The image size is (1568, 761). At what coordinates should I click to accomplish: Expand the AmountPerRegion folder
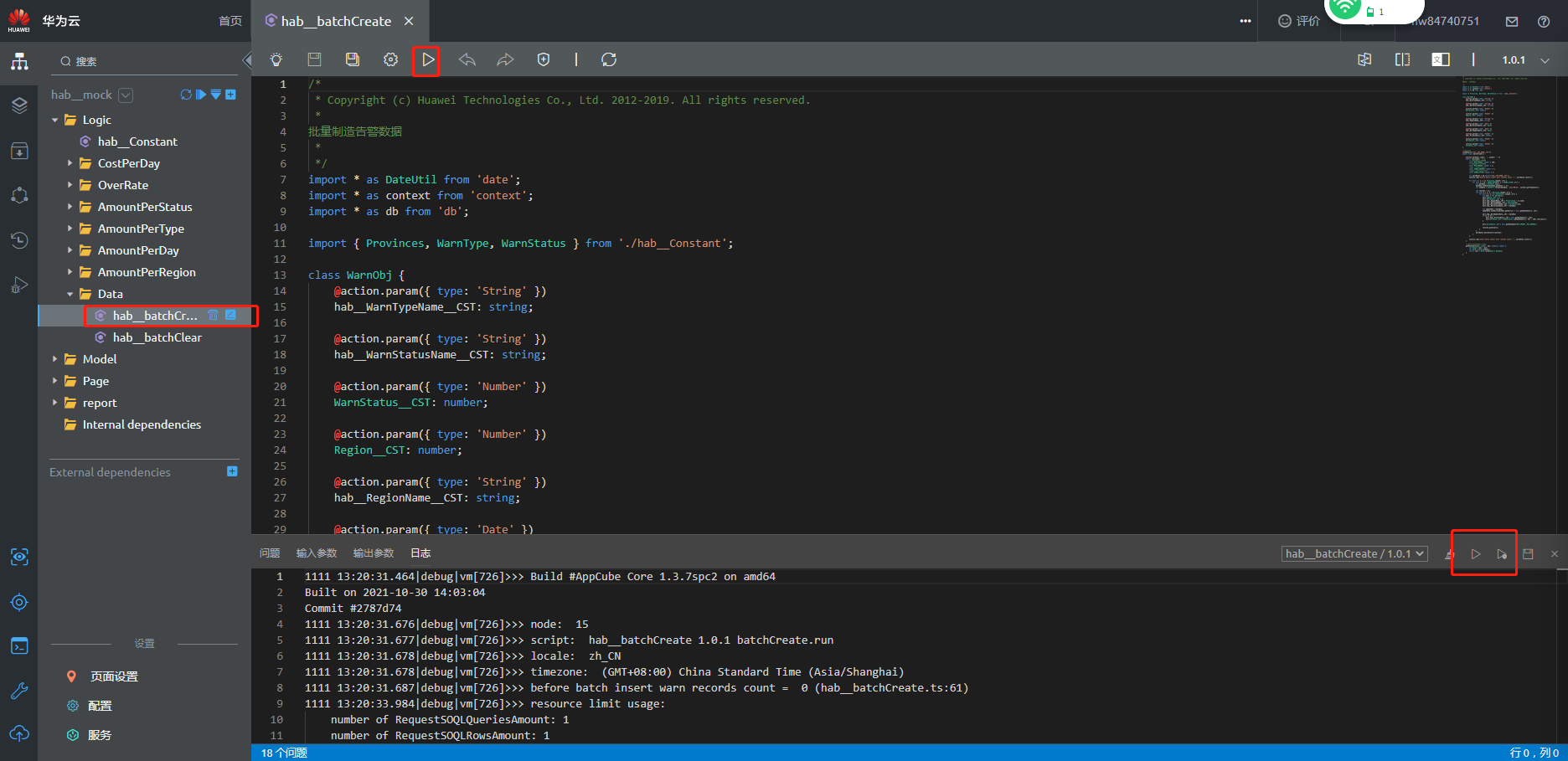pos(70,272)
